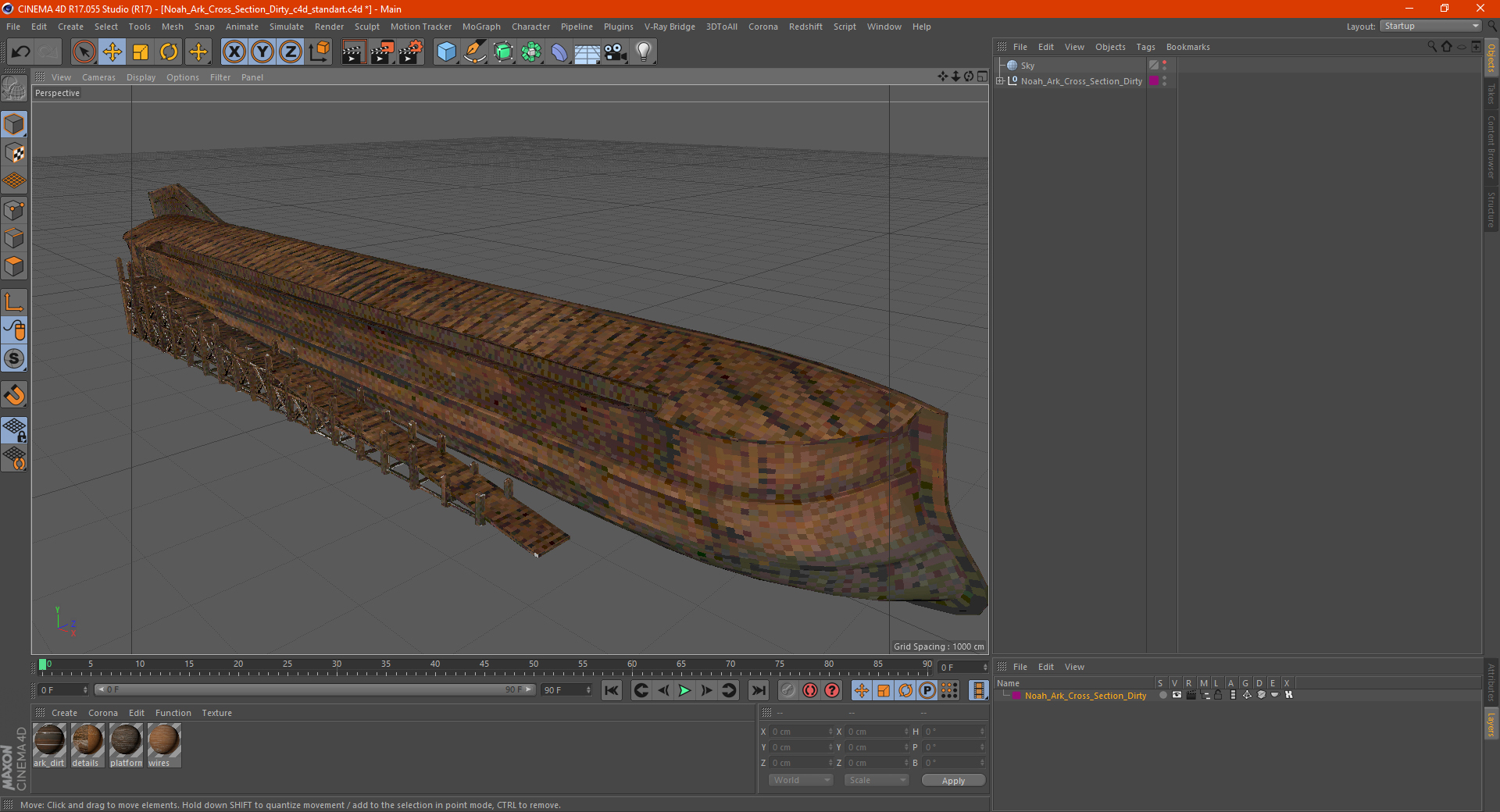Image resolution: width=1500 pixels, height=812 pixels.
Task: Open Material Manager Create menu
Action: (64, 713)
